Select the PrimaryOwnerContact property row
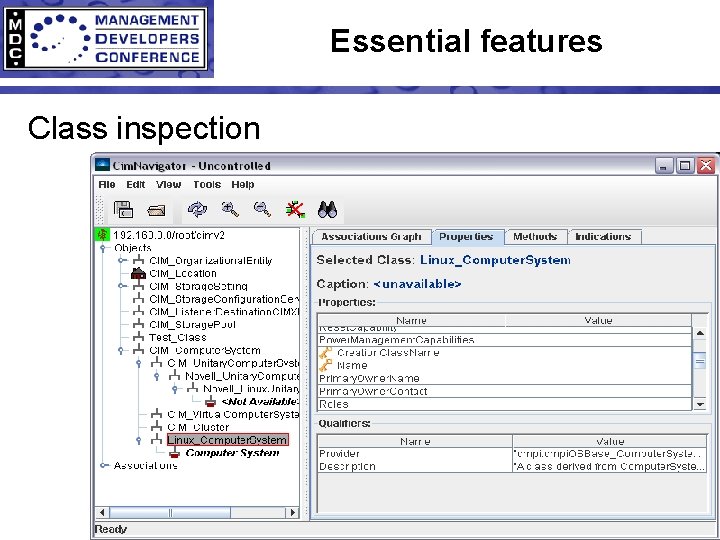The height and width of the screenshot is (540, 720). [x=504, y=391]
